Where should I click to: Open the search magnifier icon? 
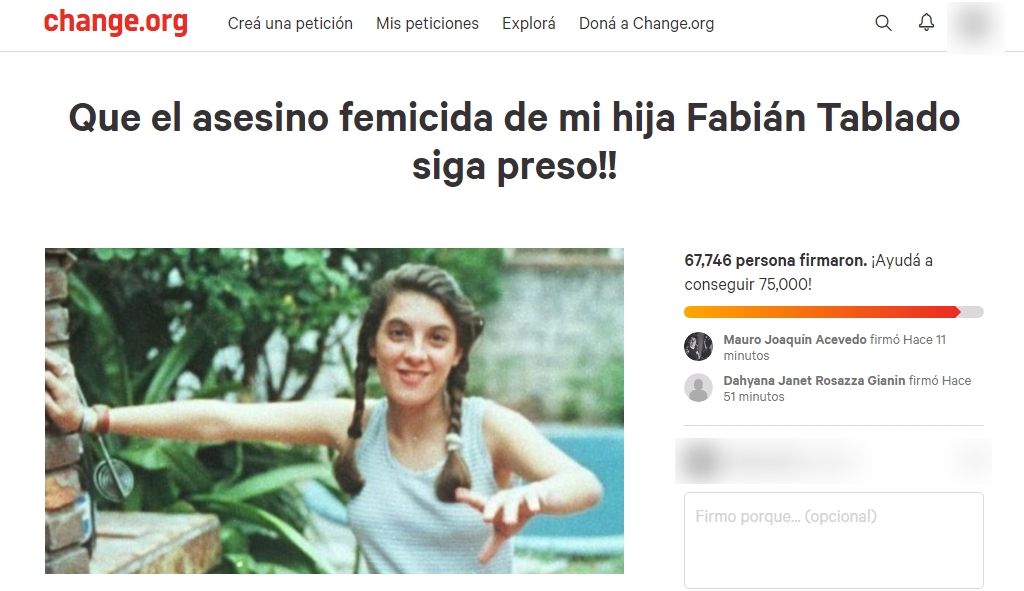click(x=883, y=23)
